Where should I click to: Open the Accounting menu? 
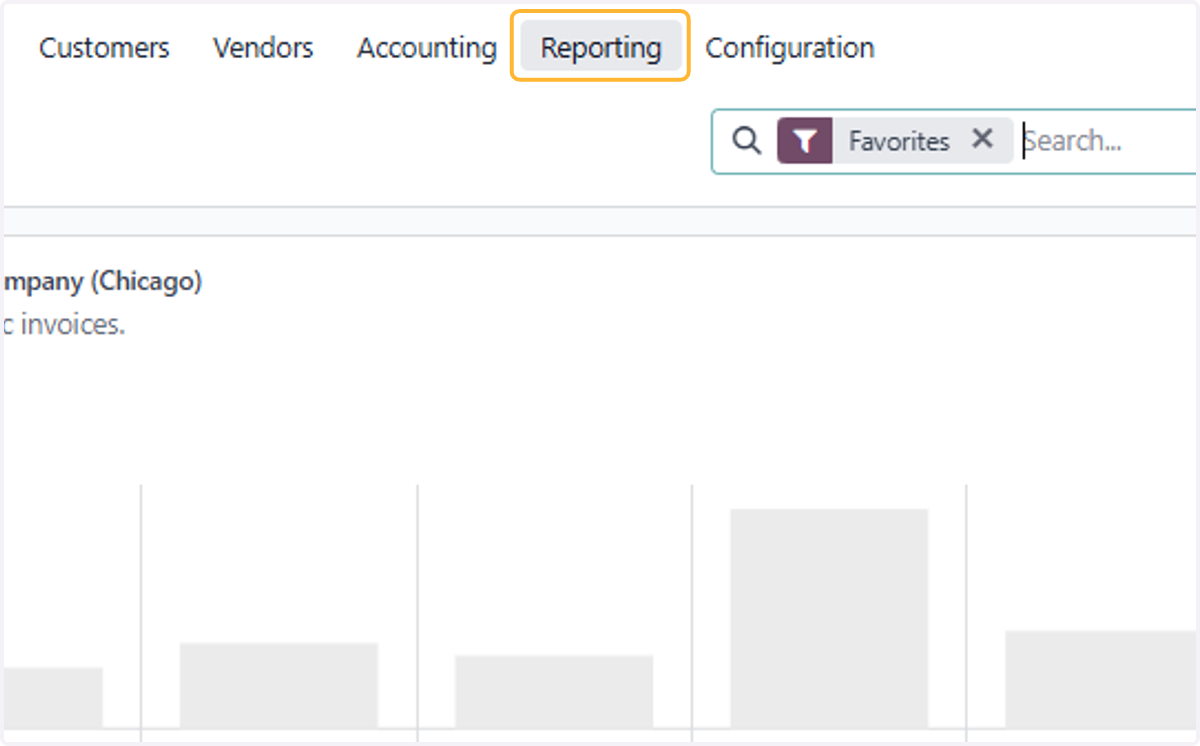point(427,48)
